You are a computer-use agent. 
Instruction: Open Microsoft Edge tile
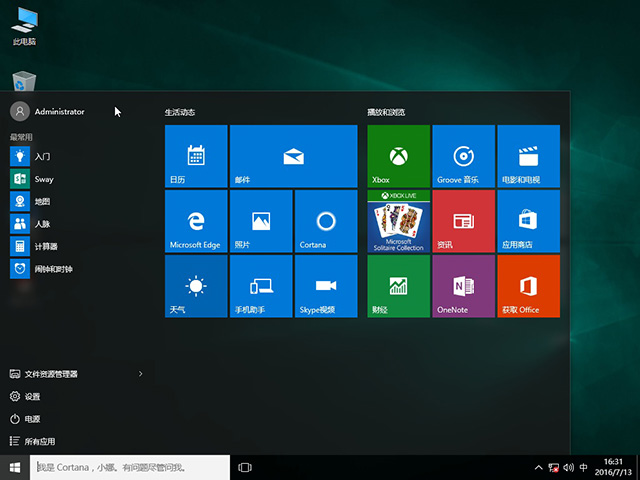click(196, 221)
